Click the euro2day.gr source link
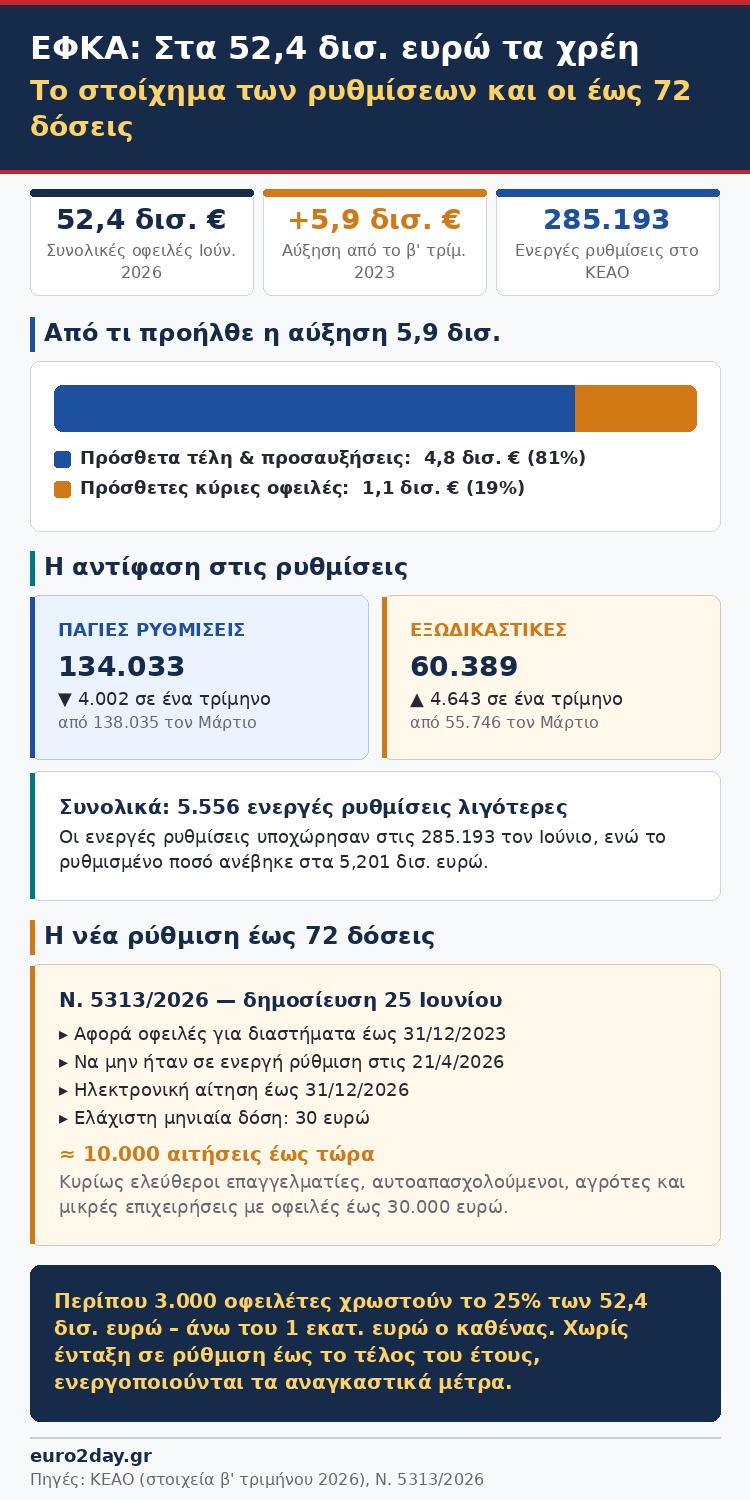This screenshot has width=750, height=1500. 91,1456
